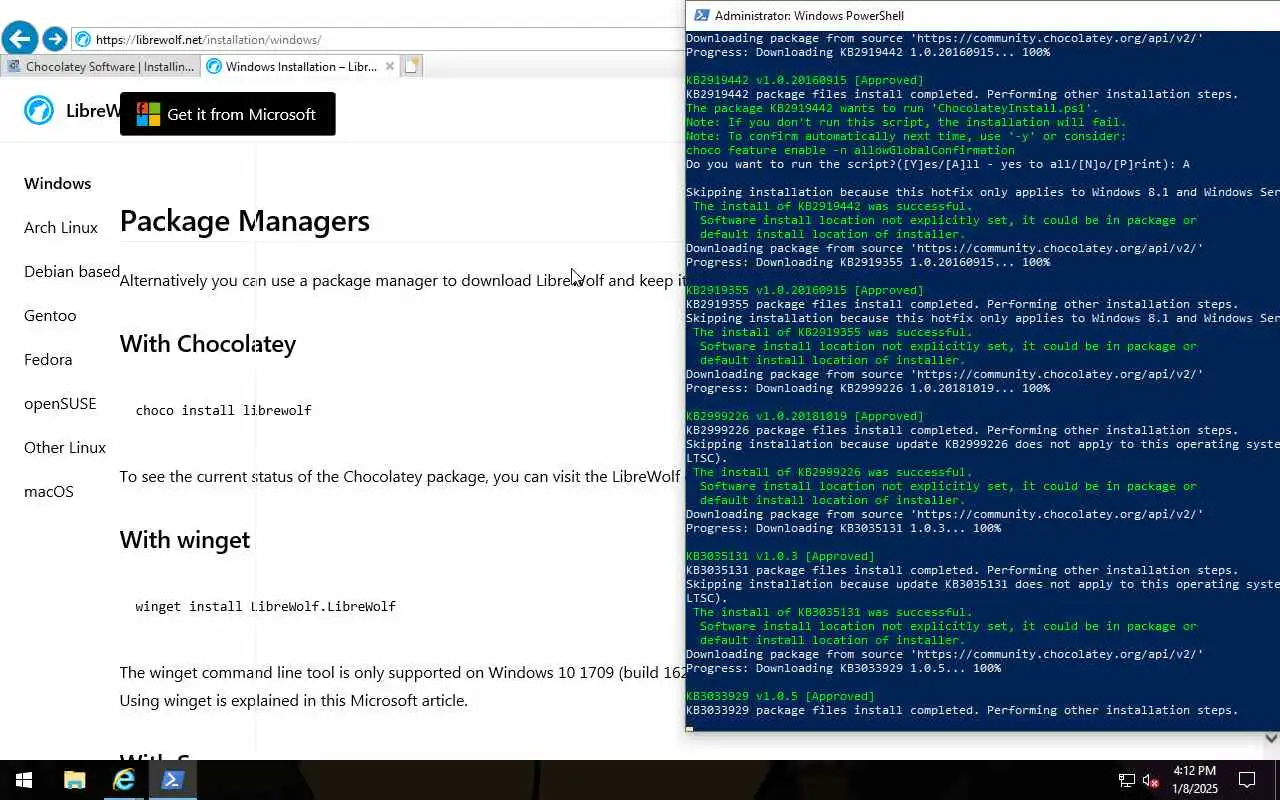This screenshot has width=1280, height=800.
Task: Click the LibreWolf logo icon
Action: pos(39,110)
